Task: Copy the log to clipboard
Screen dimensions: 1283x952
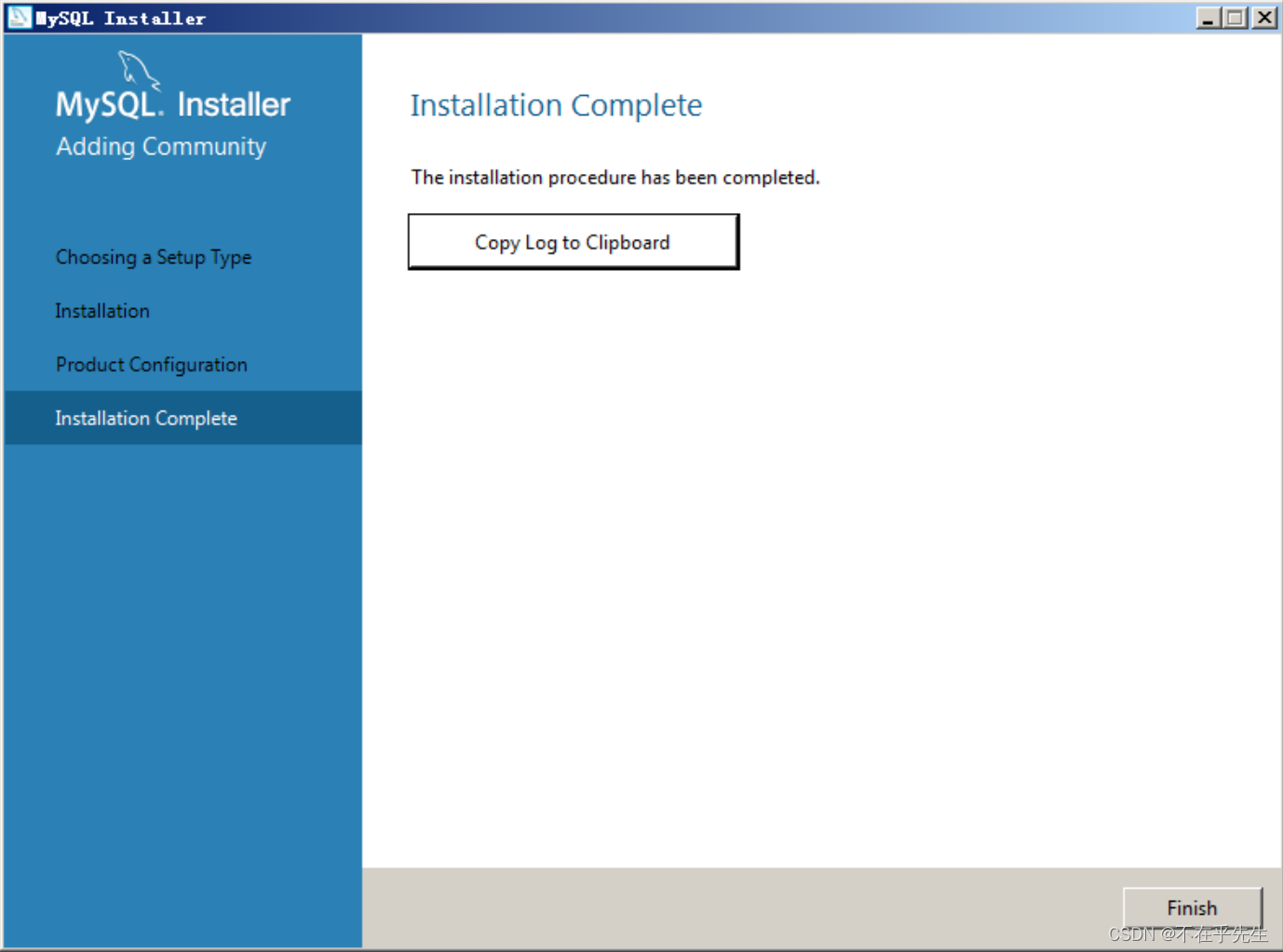Action: (x=574, y=242)
